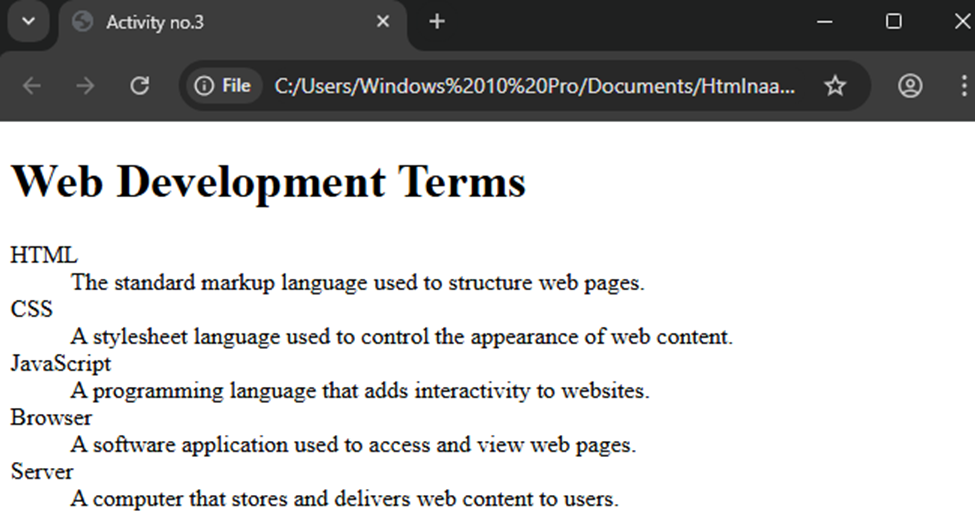Go back with the back arrow

32,86
